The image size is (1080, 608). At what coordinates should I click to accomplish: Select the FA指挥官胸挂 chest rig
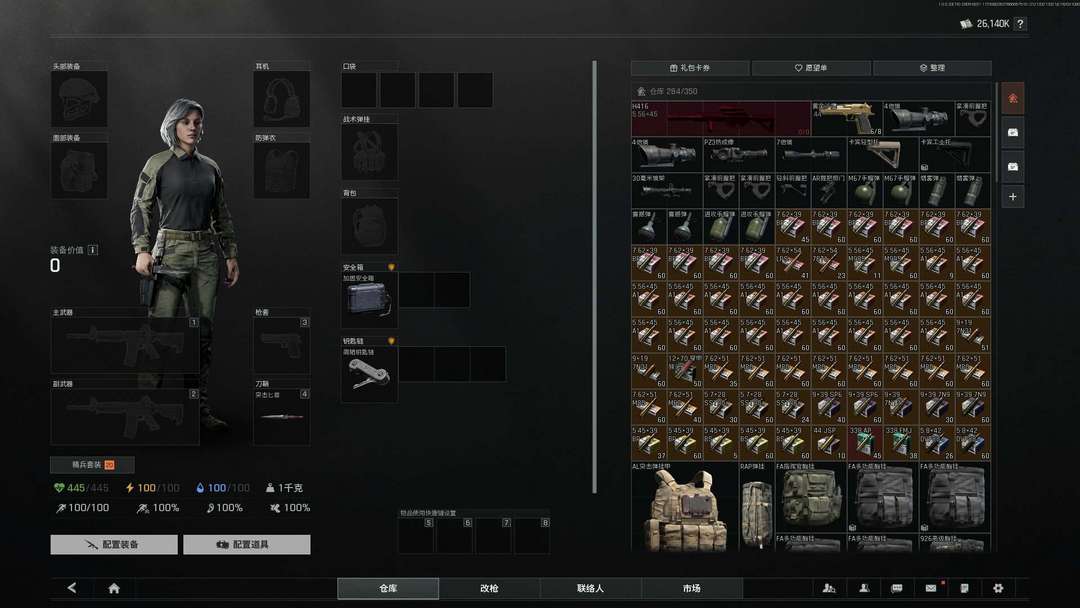811,496
